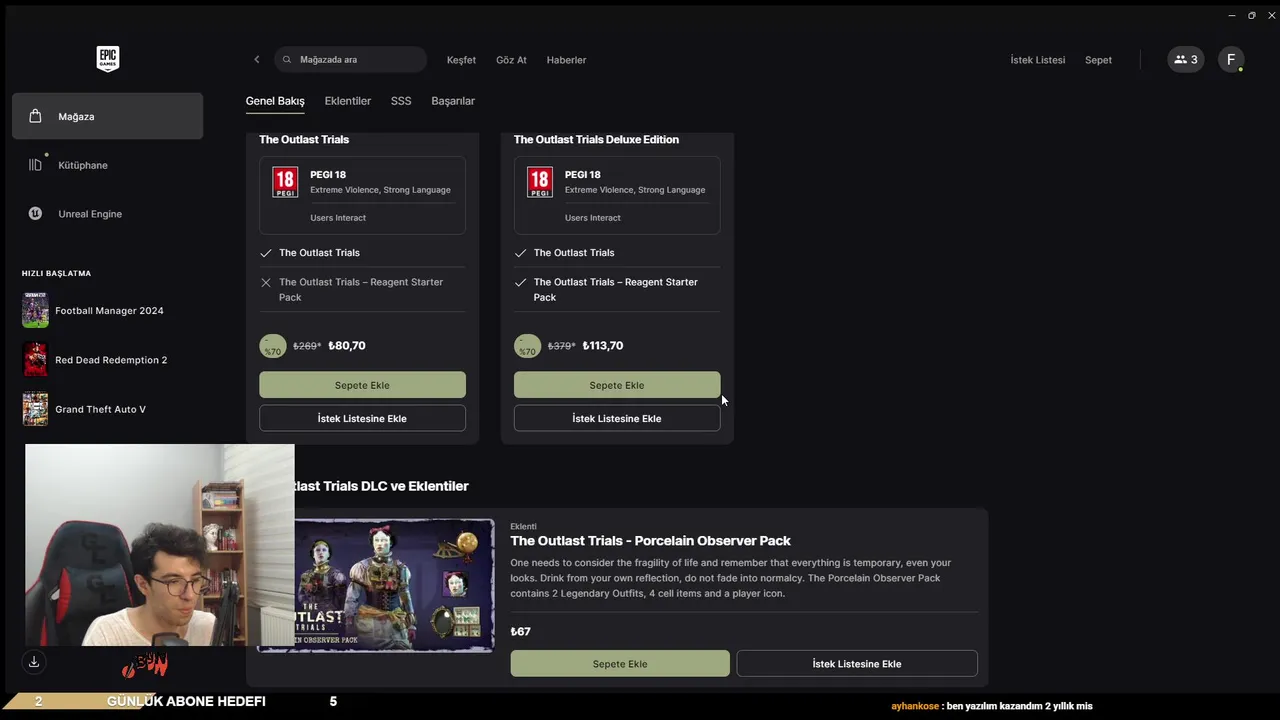Click the Unreal Engine icon
This screenshot has height=720, width=1280.
click(35, 213)
